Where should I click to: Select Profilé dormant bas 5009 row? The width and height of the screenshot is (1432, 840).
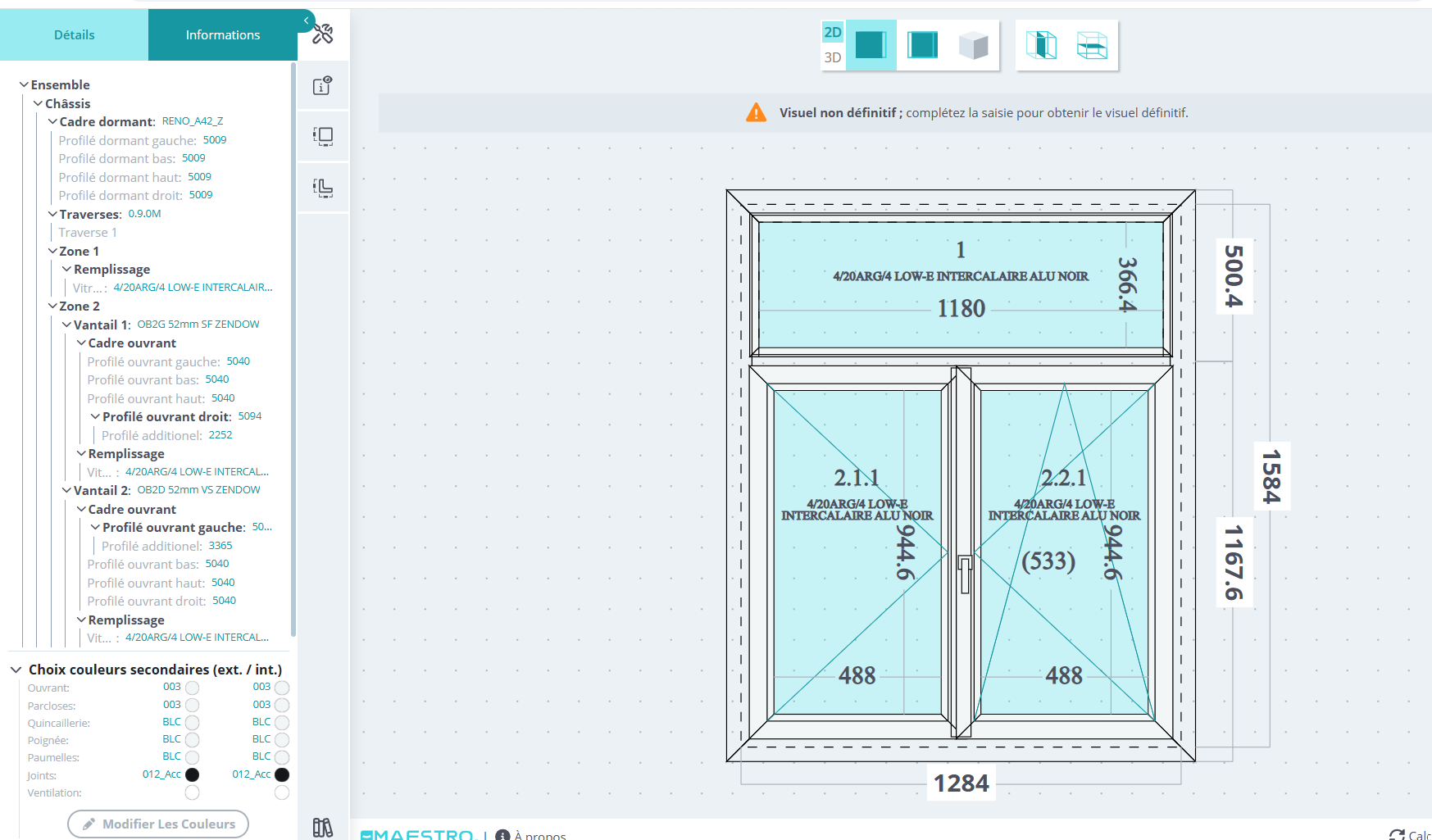132,158
